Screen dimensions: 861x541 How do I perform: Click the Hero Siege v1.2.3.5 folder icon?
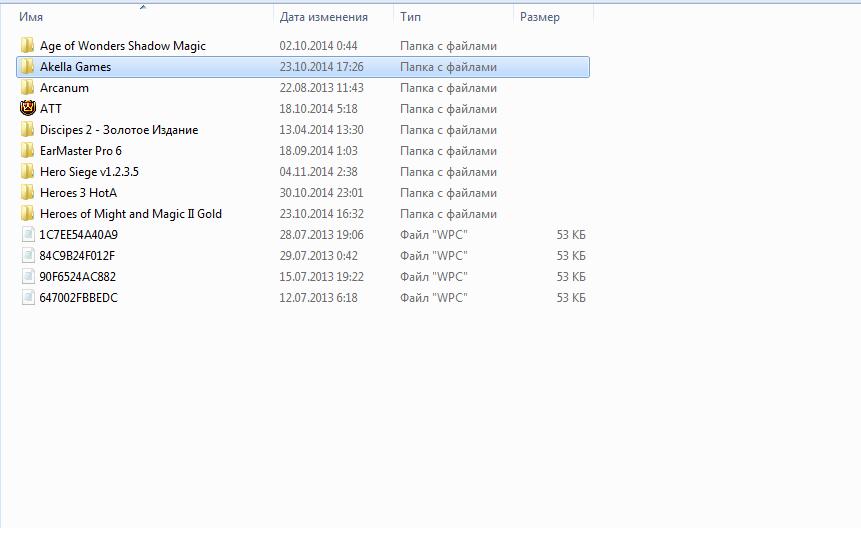click(27, 172)
